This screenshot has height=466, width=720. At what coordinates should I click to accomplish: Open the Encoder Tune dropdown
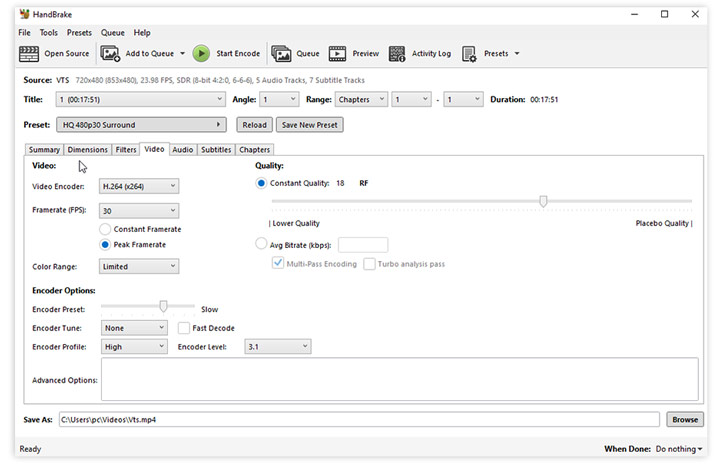coord(134,328)
